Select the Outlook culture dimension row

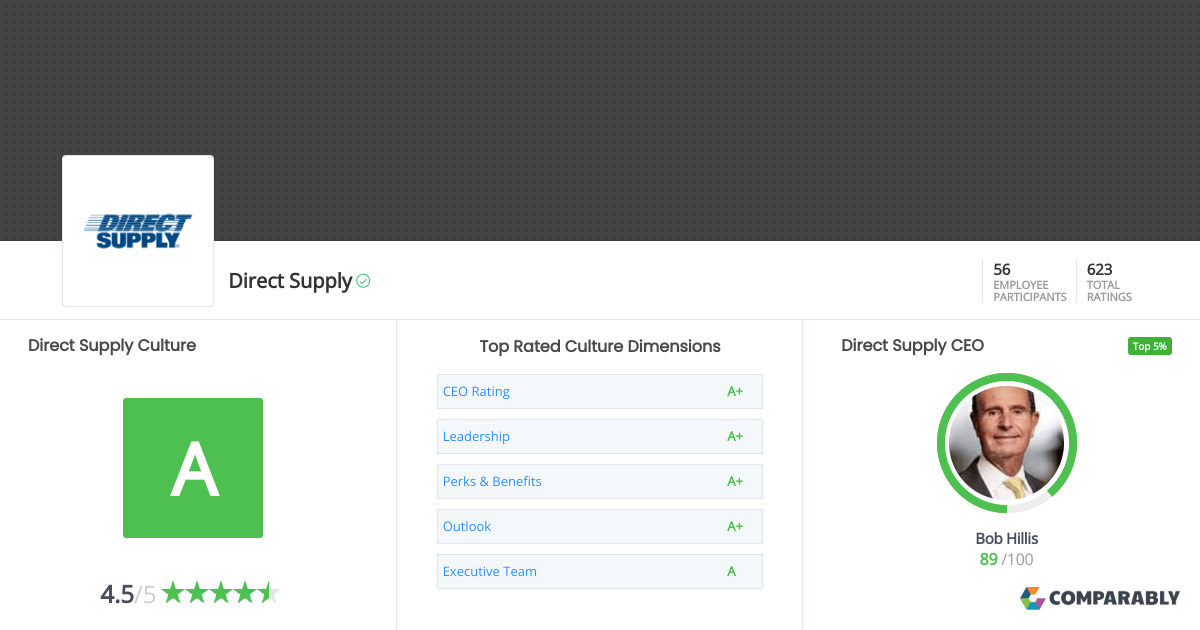click(466, 526)
